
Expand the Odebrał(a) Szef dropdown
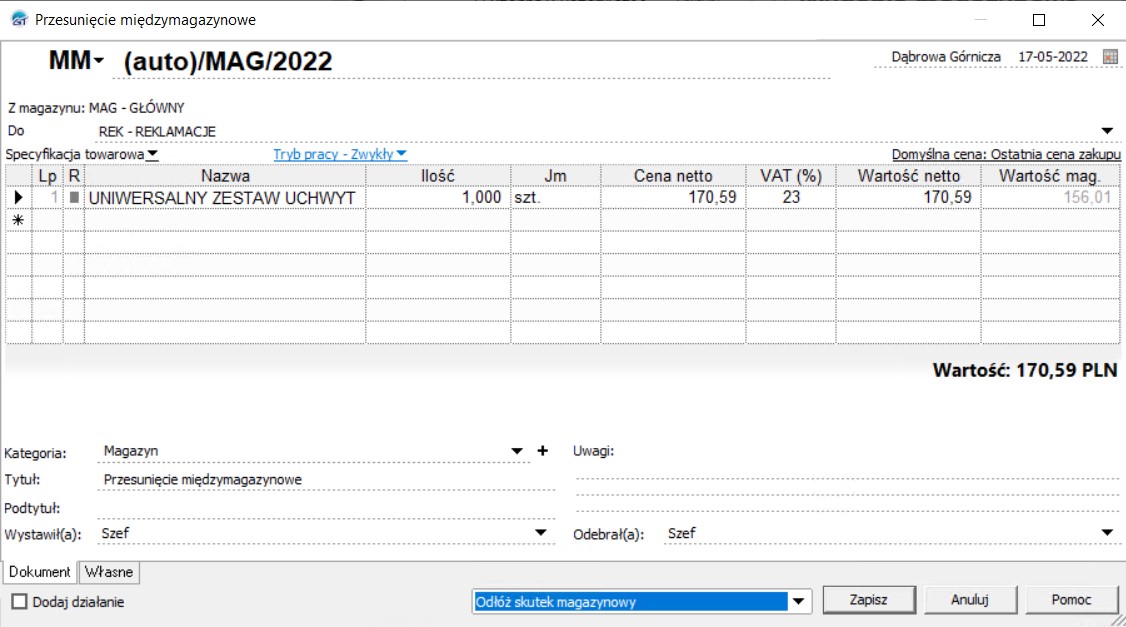(1107, 533)
